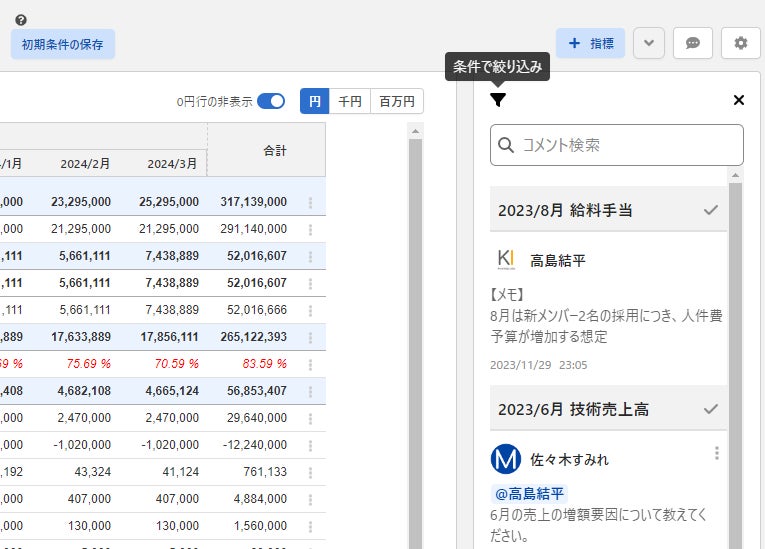
Task: Select the cell 41,124
Action: (181, 472)
